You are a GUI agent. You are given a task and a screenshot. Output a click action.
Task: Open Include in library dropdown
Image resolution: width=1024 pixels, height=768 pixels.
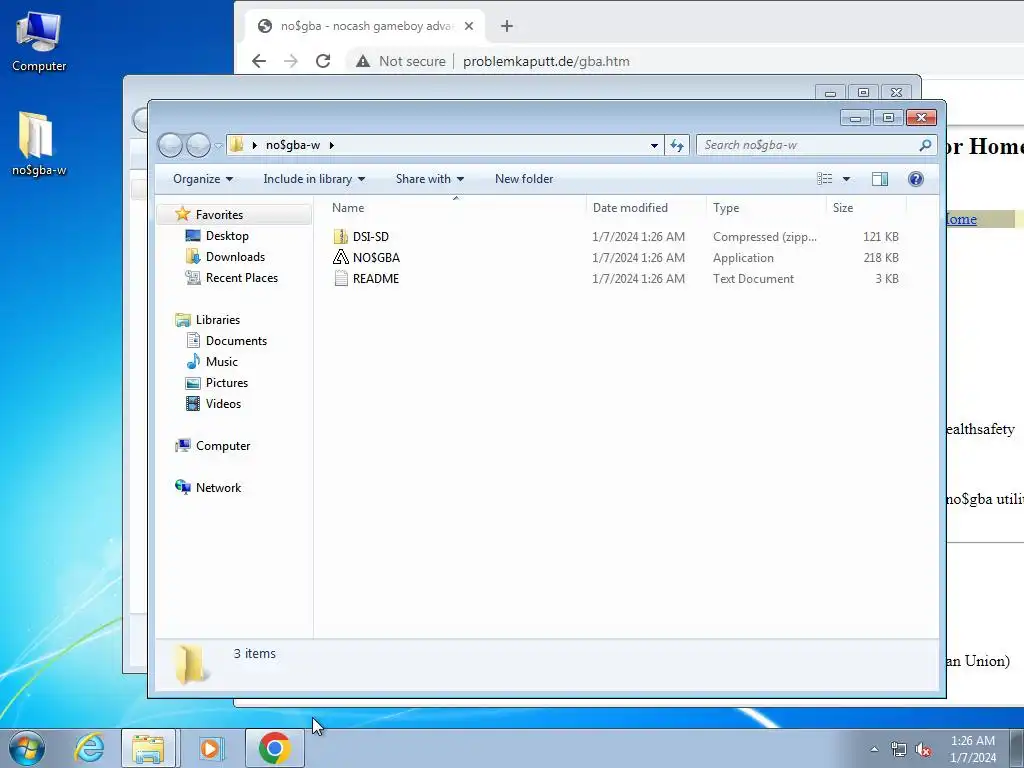coord(314,179)
